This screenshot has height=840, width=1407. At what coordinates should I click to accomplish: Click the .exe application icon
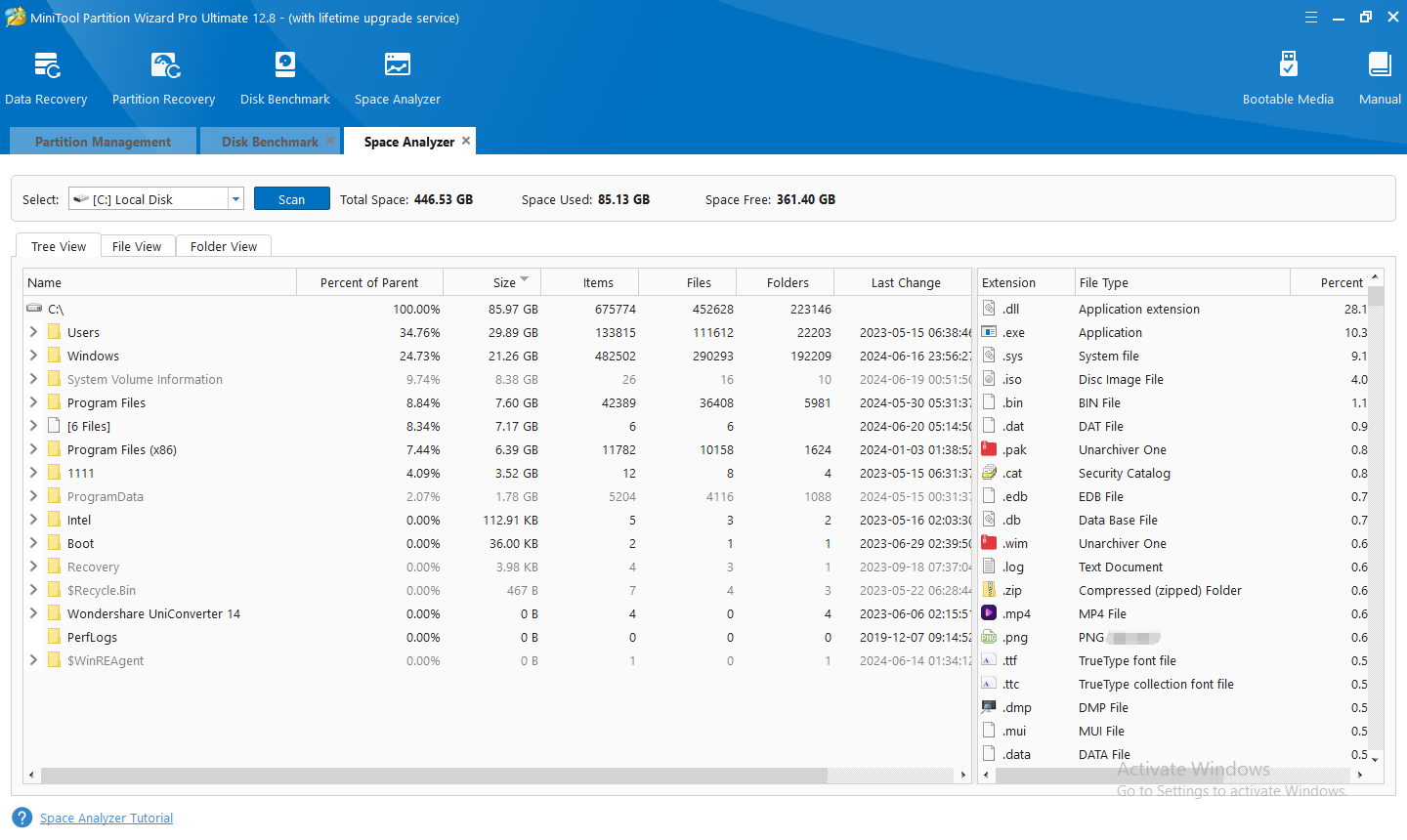coord(989,332)
